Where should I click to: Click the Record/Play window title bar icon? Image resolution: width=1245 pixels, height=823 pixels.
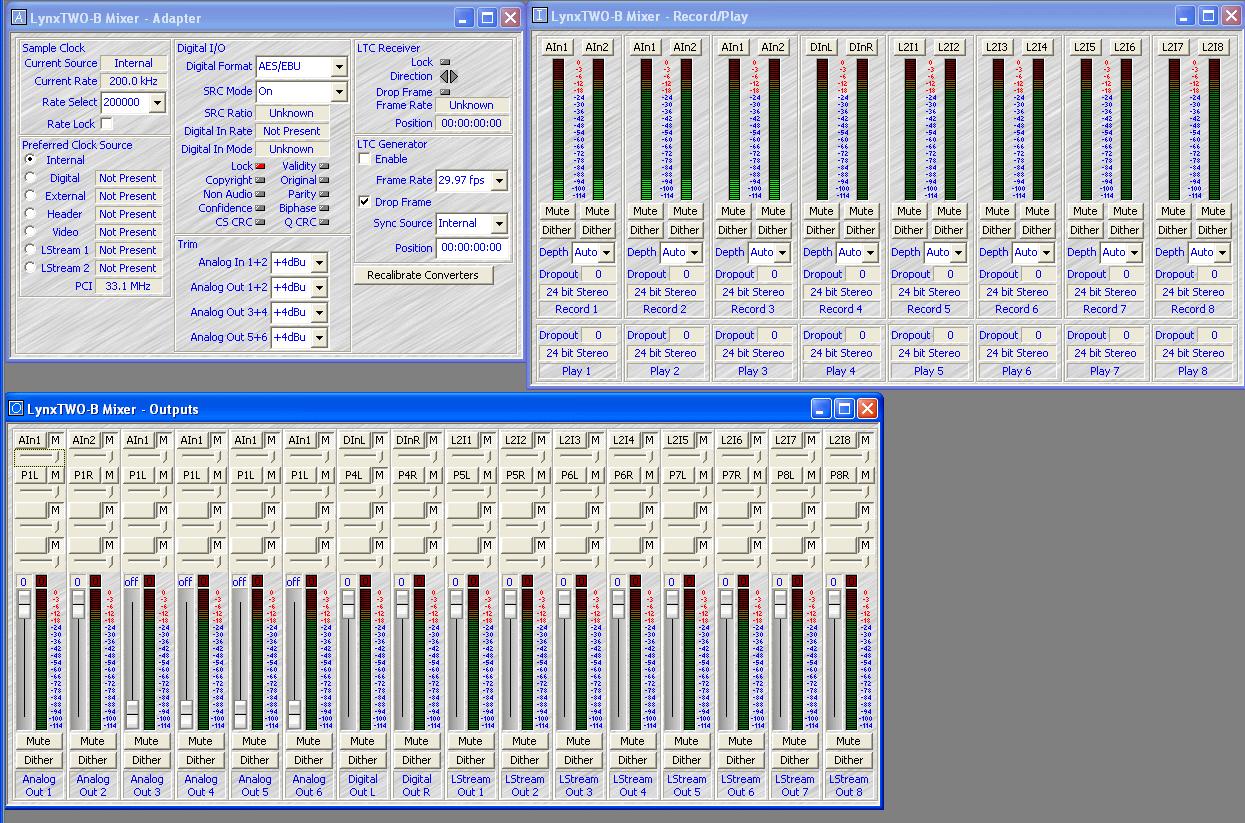tap(540, 16)
